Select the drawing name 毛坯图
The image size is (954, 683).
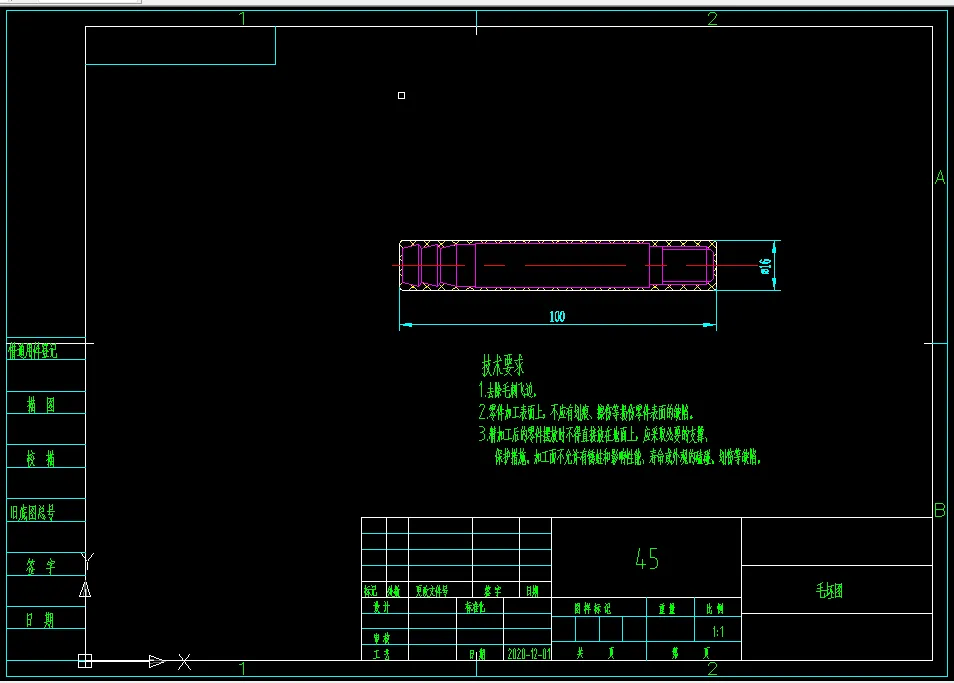click(x=829, y=590)
